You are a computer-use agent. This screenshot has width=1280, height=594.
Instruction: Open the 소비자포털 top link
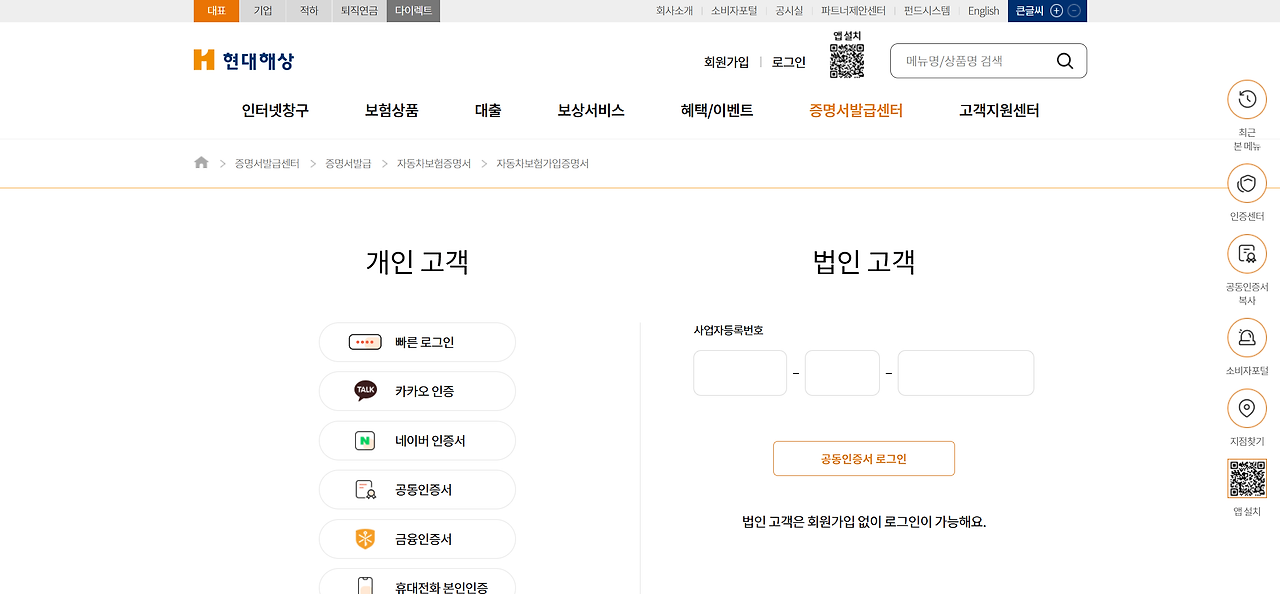coord(734,11)
